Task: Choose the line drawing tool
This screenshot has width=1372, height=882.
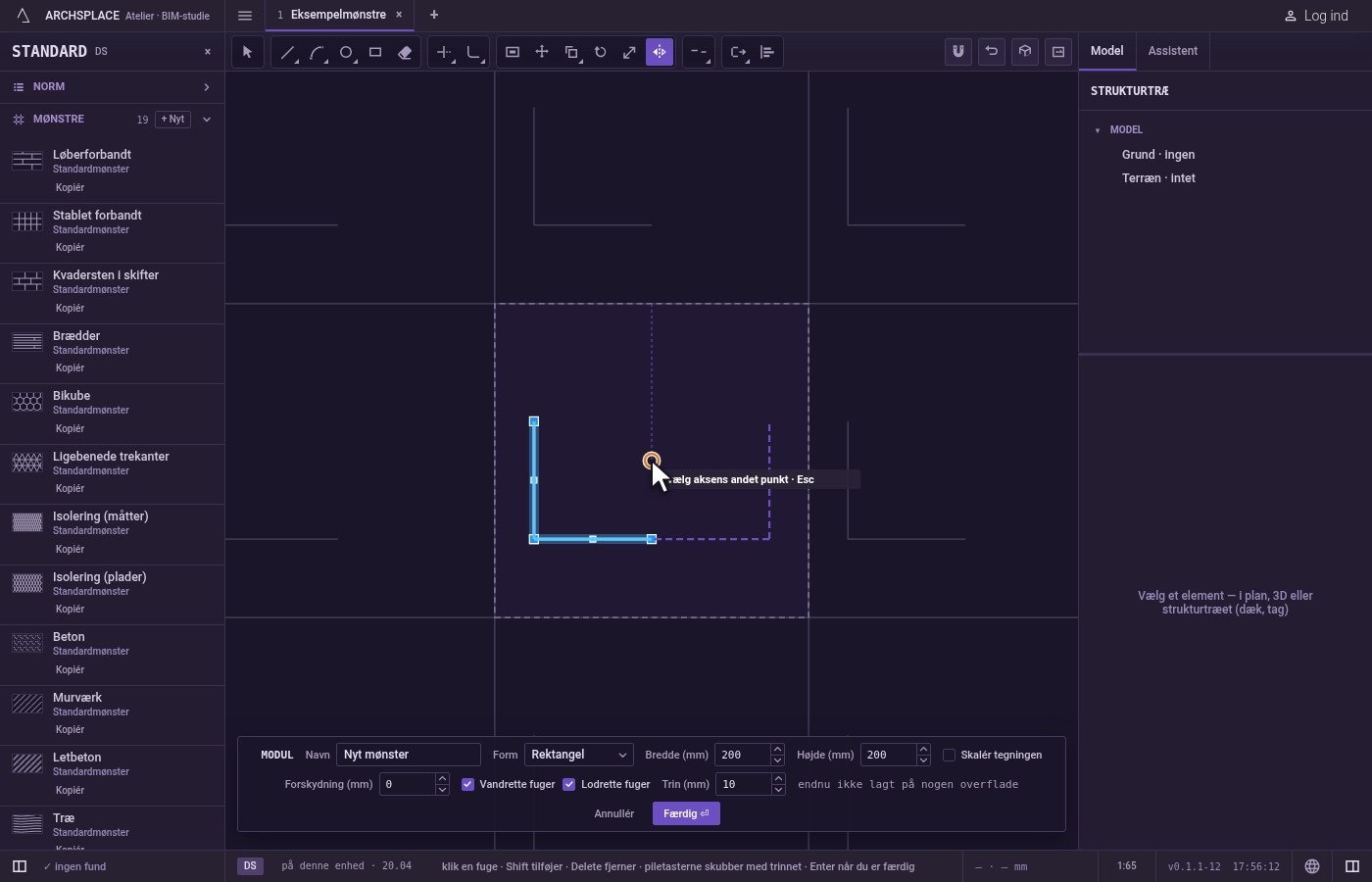Action: pyautogui.click(x=287, y=52)
